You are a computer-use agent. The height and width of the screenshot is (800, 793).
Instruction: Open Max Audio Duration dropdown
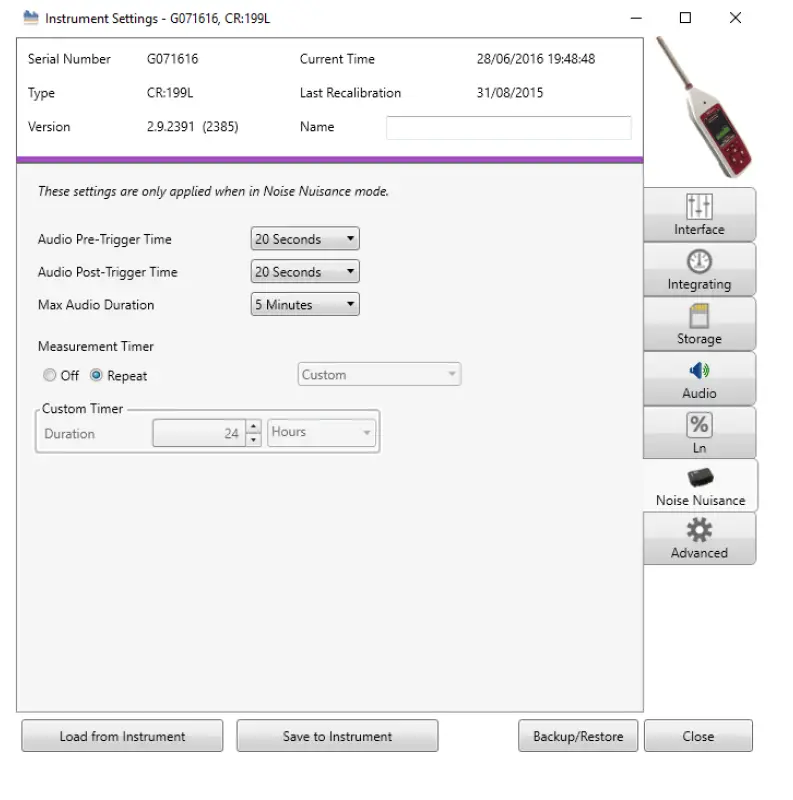click(305, 304)
